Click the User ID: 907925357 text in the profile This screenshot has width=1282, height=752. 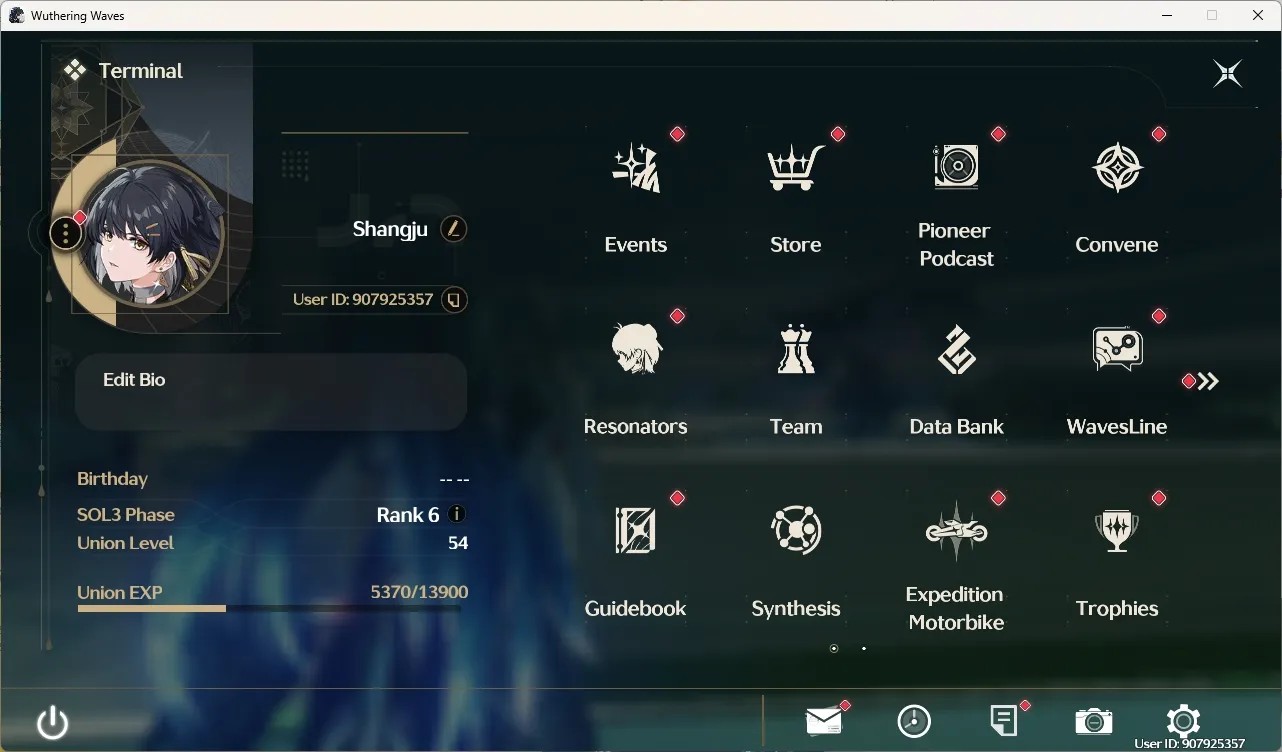(x=363, y=299)
